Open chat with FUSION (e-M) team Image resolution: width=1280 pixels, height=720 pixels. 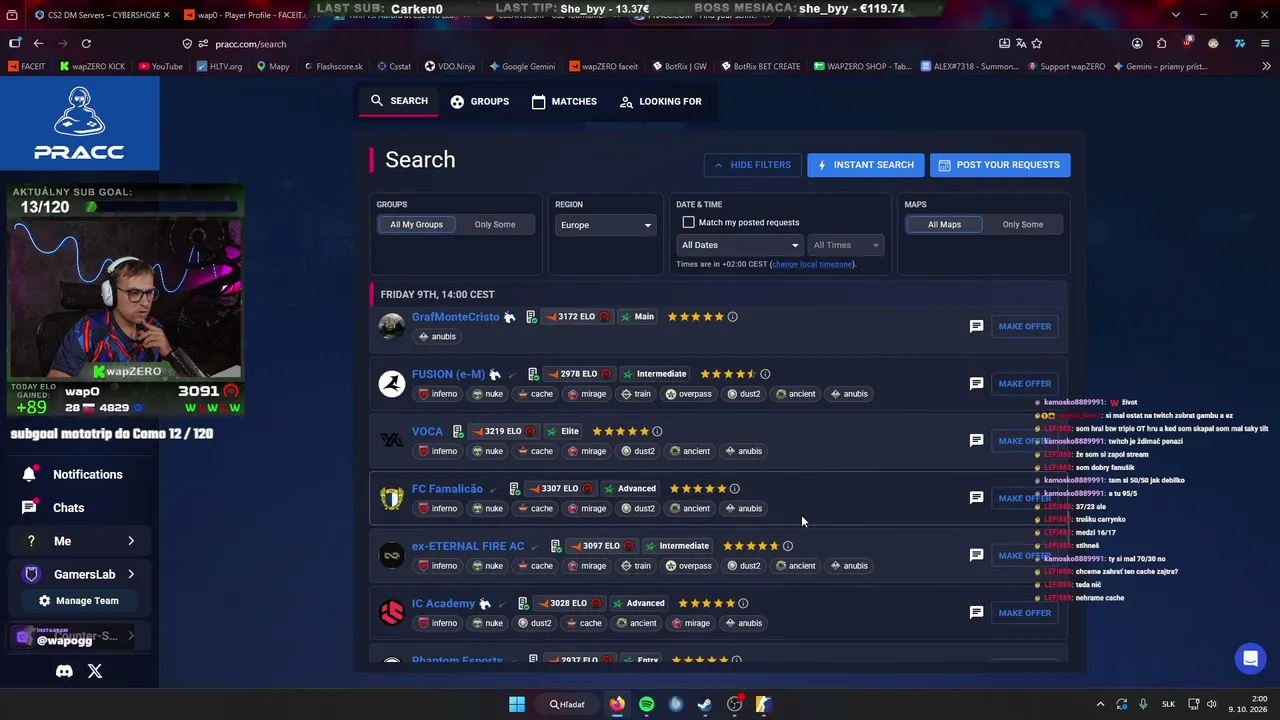[976, 383]
